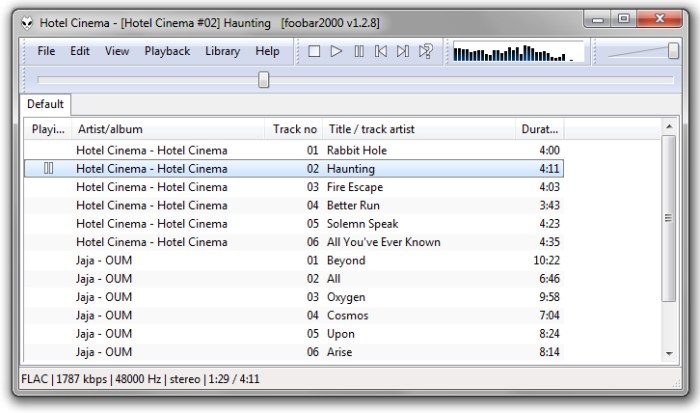Open the Edit menu
This screenshot has height=413, width=700.
[x=80, y=51]
